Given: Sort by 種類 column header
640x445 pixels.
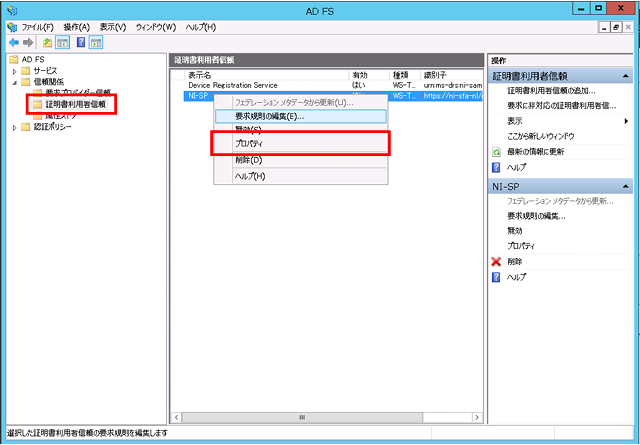Looking at the screenshot, I should coord(405,75).
